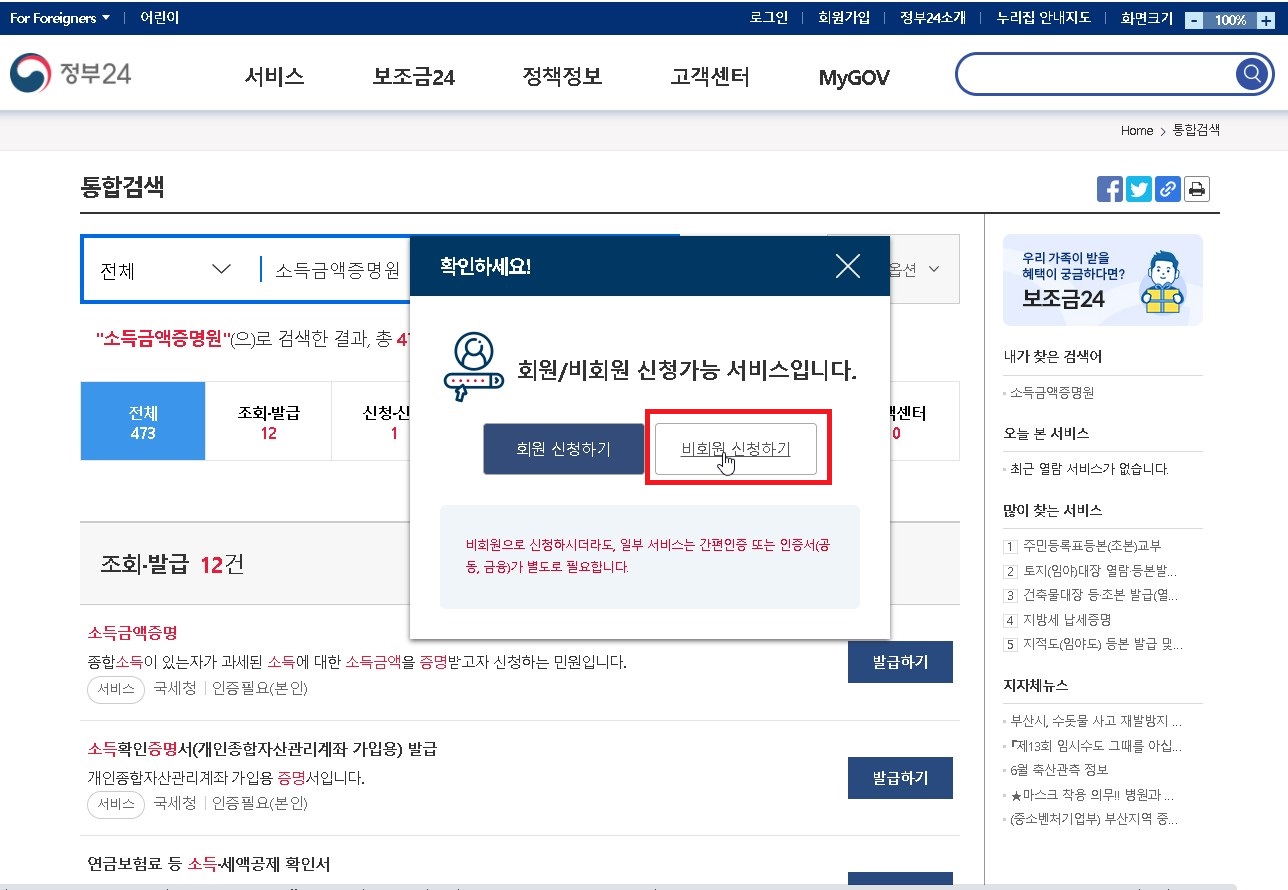
Task: Click the 통합검색 breadcrumb text
Action: point(1196,131)
